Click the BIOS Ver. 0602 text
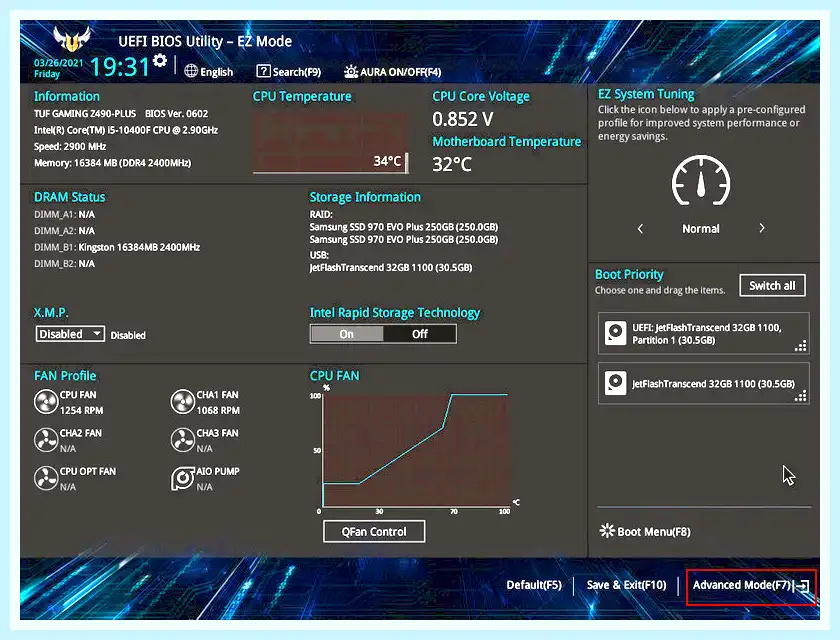 pos(176,114)
